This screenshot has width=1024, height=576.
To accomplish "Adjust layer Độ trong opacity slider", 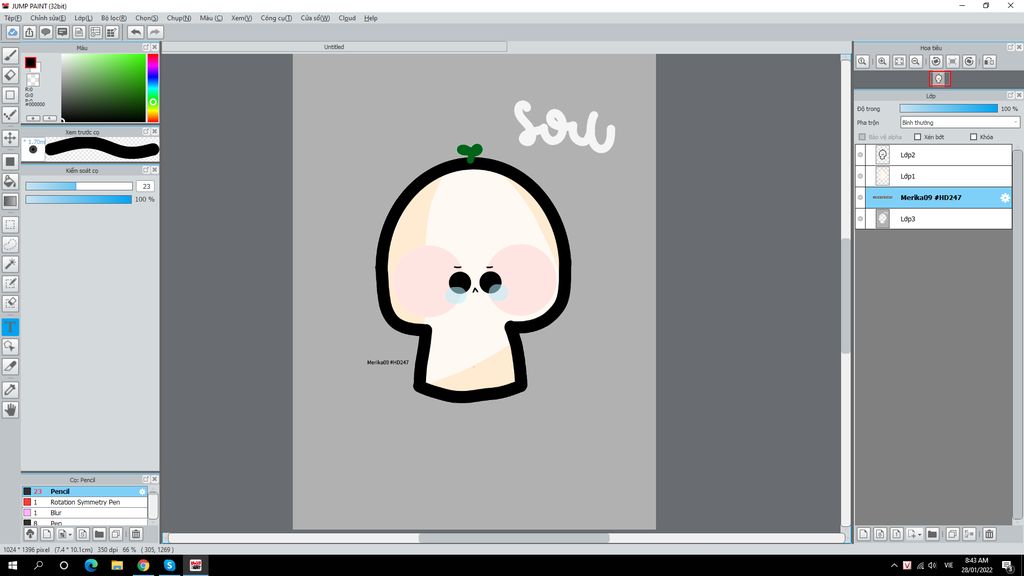I will tap(948, 108).
